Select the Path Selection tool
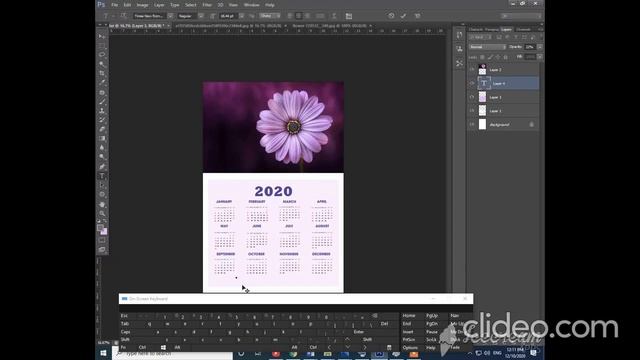 [102, 185]
